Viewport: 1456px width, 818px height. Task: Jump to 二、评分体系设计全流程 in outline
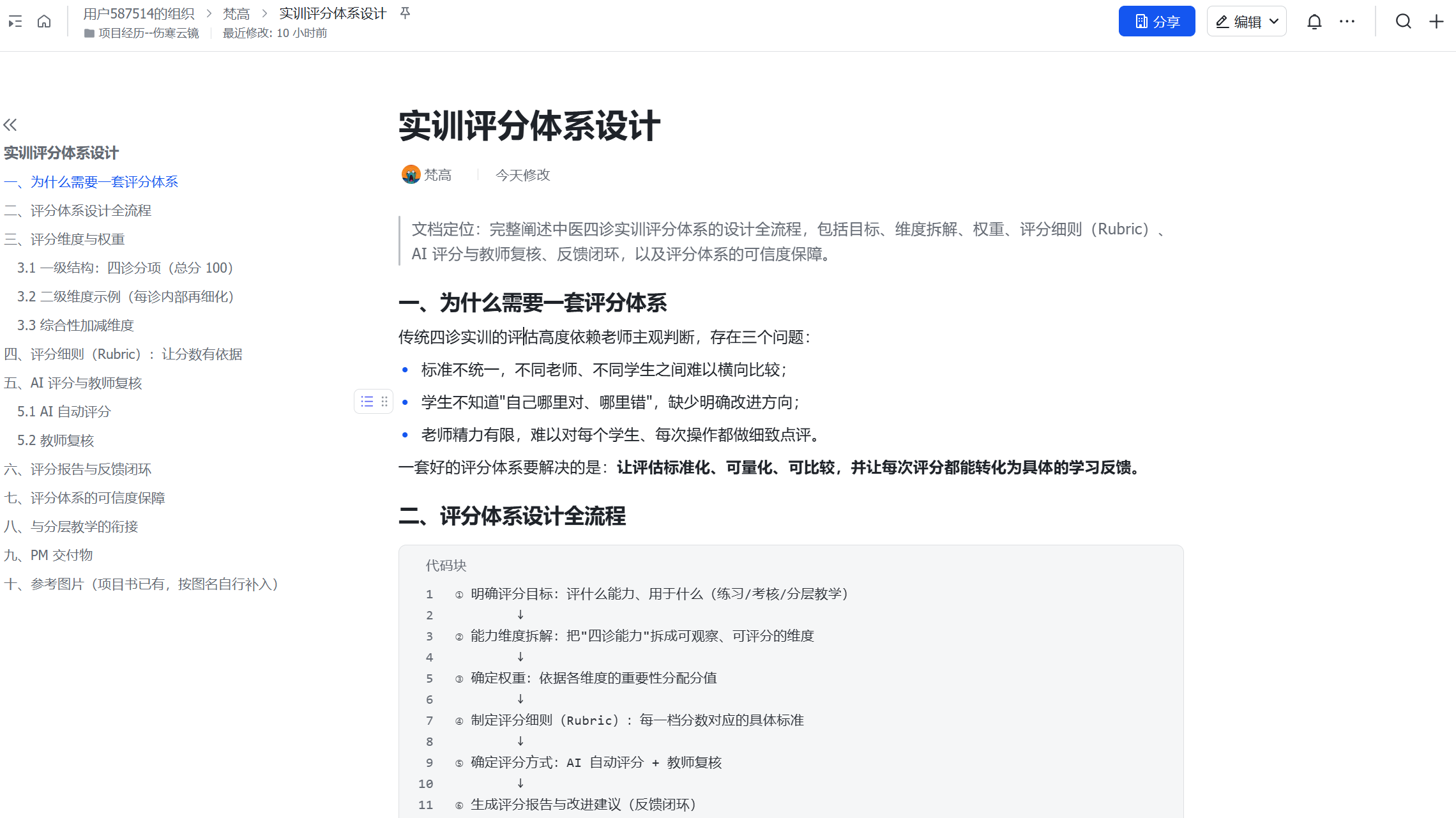coord(77,211)
